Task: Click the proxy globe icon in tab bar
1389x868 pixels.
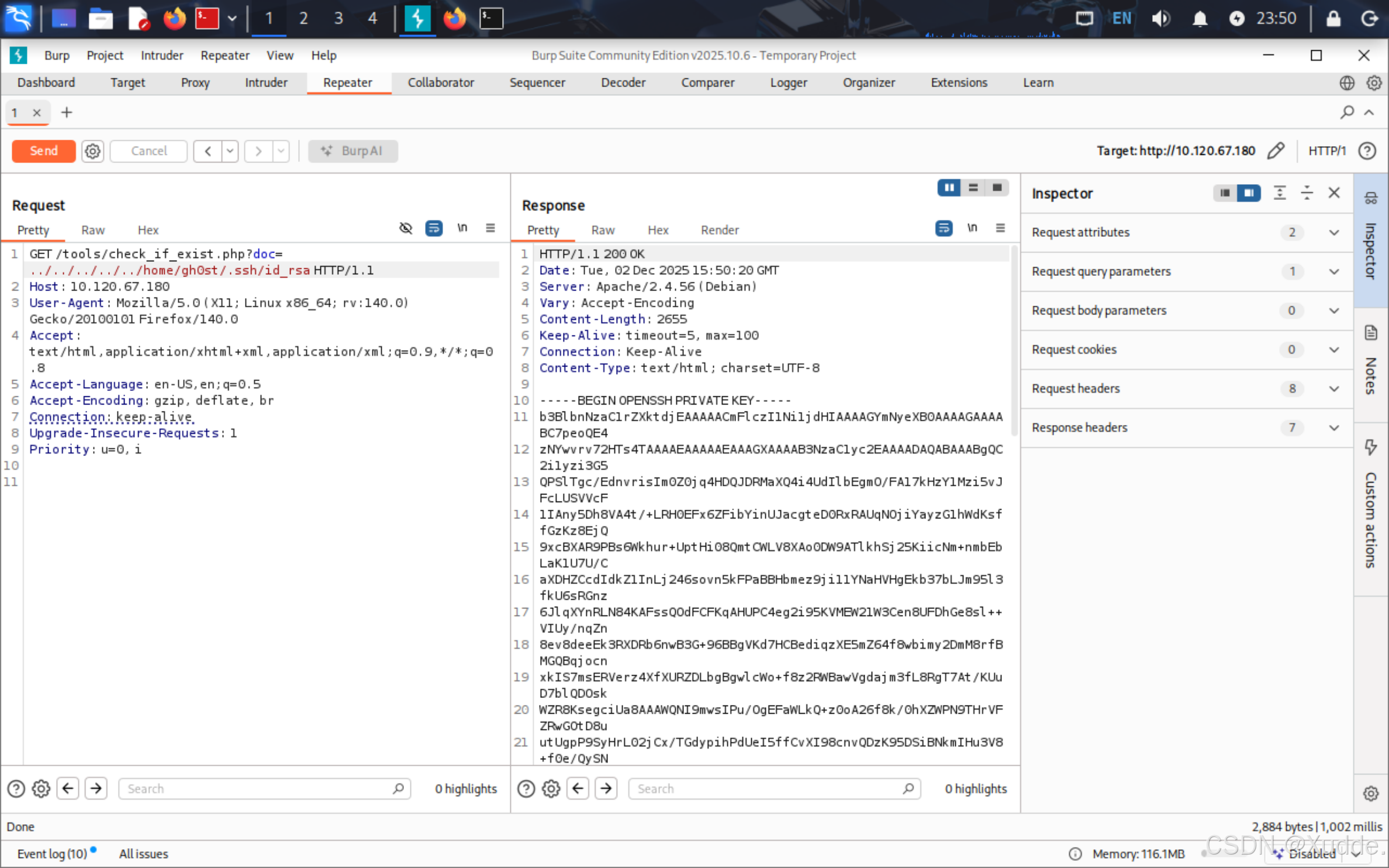Action: [1346, 83]
